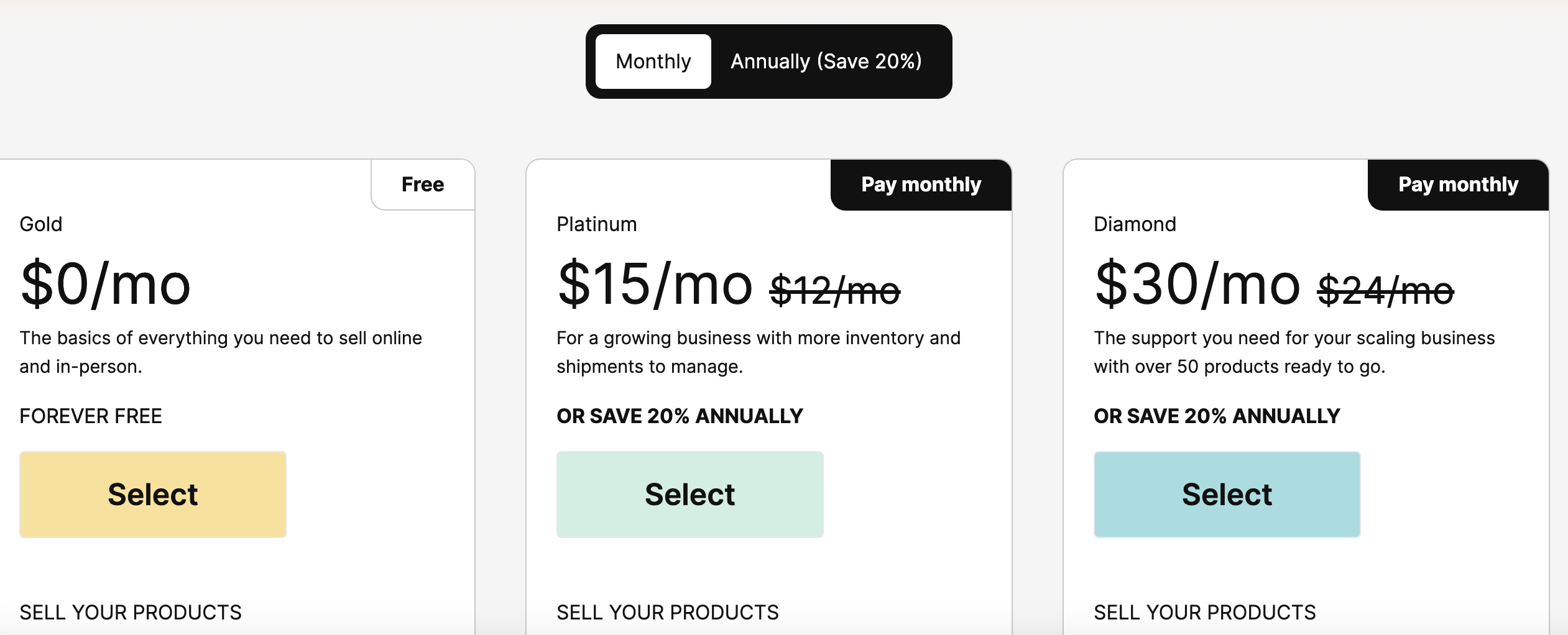The width and height of the screenshot is (1568, 635).
Task: Click the struck-through $24/mo price
Action: (x=1385, y=291)
